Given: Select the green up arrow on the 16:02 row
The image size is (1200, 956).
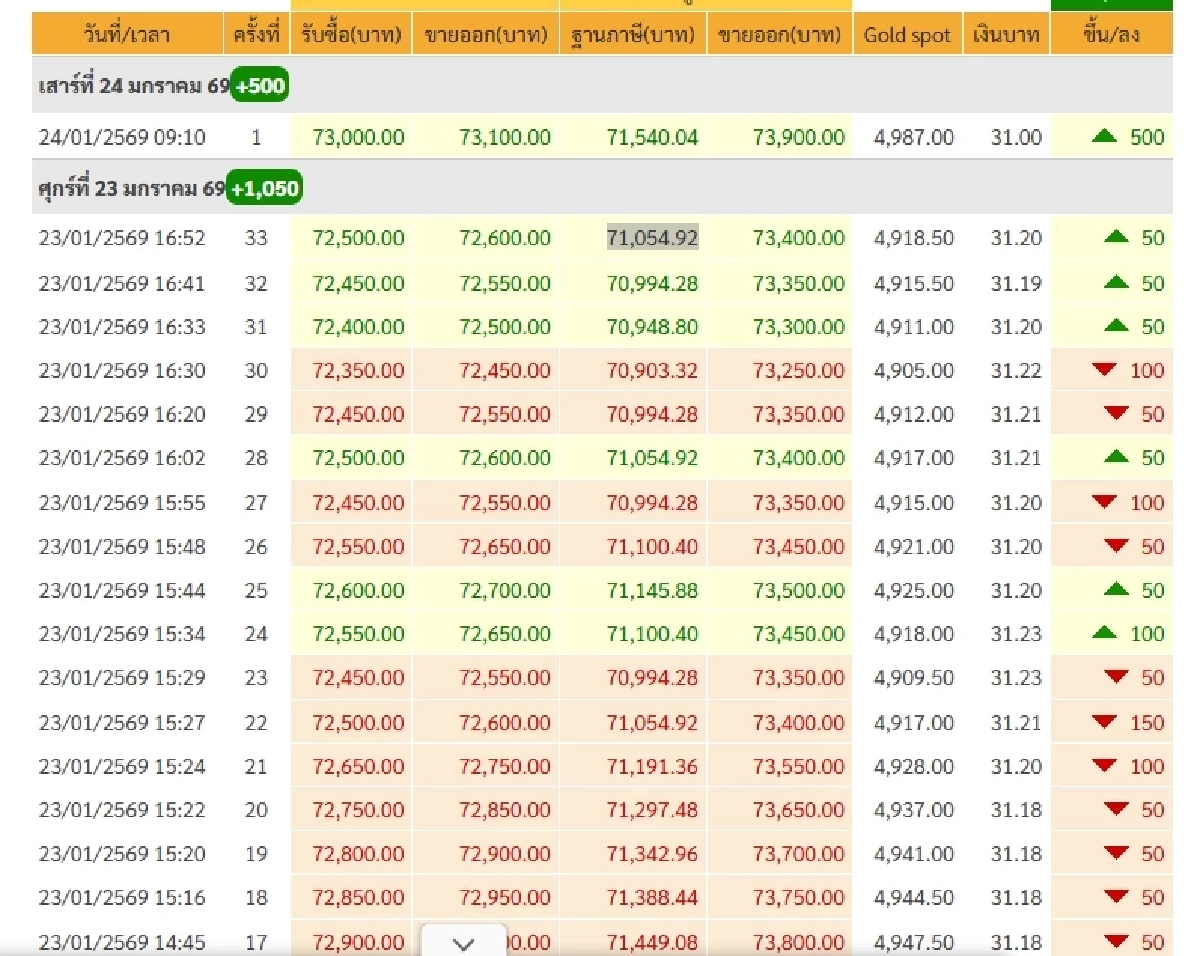Looking at the screenshot, I should (x=1115, y=458).
